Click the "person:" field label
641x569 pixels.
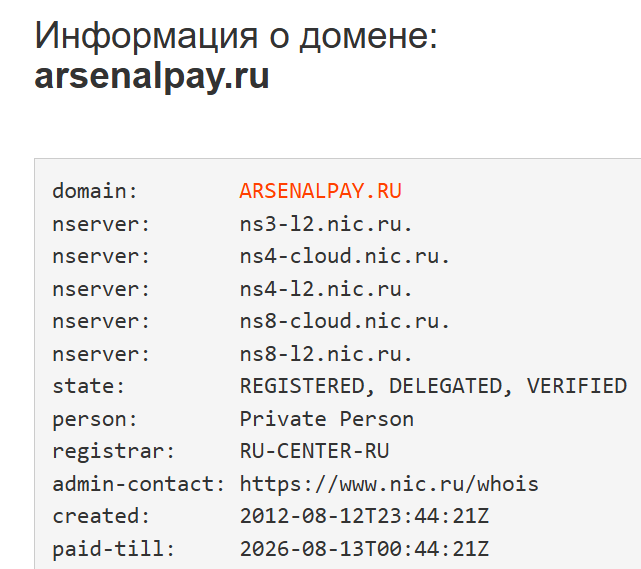pos(95,419)
